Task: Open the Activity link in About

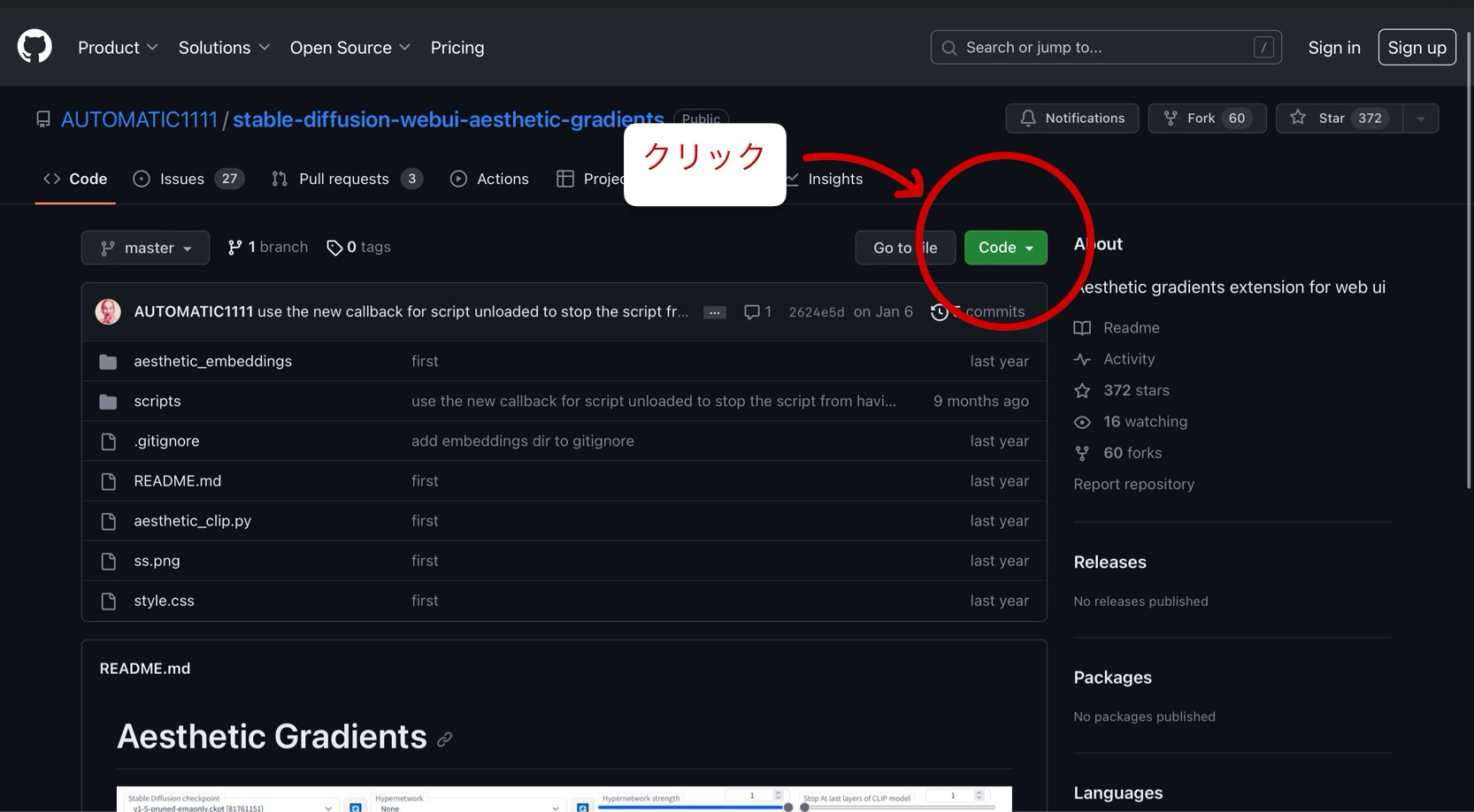Action: click(x=1128, y=359)
